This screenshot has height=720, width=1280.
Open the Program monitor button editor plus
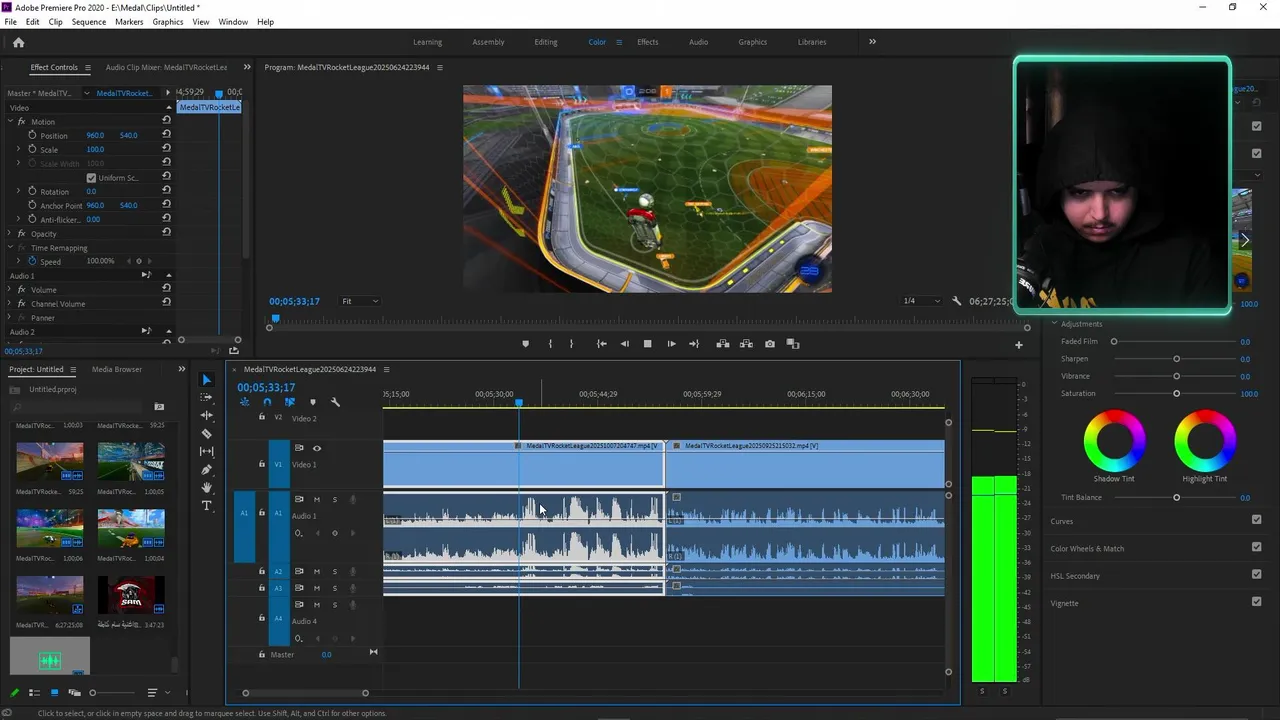pos(1019,345)
